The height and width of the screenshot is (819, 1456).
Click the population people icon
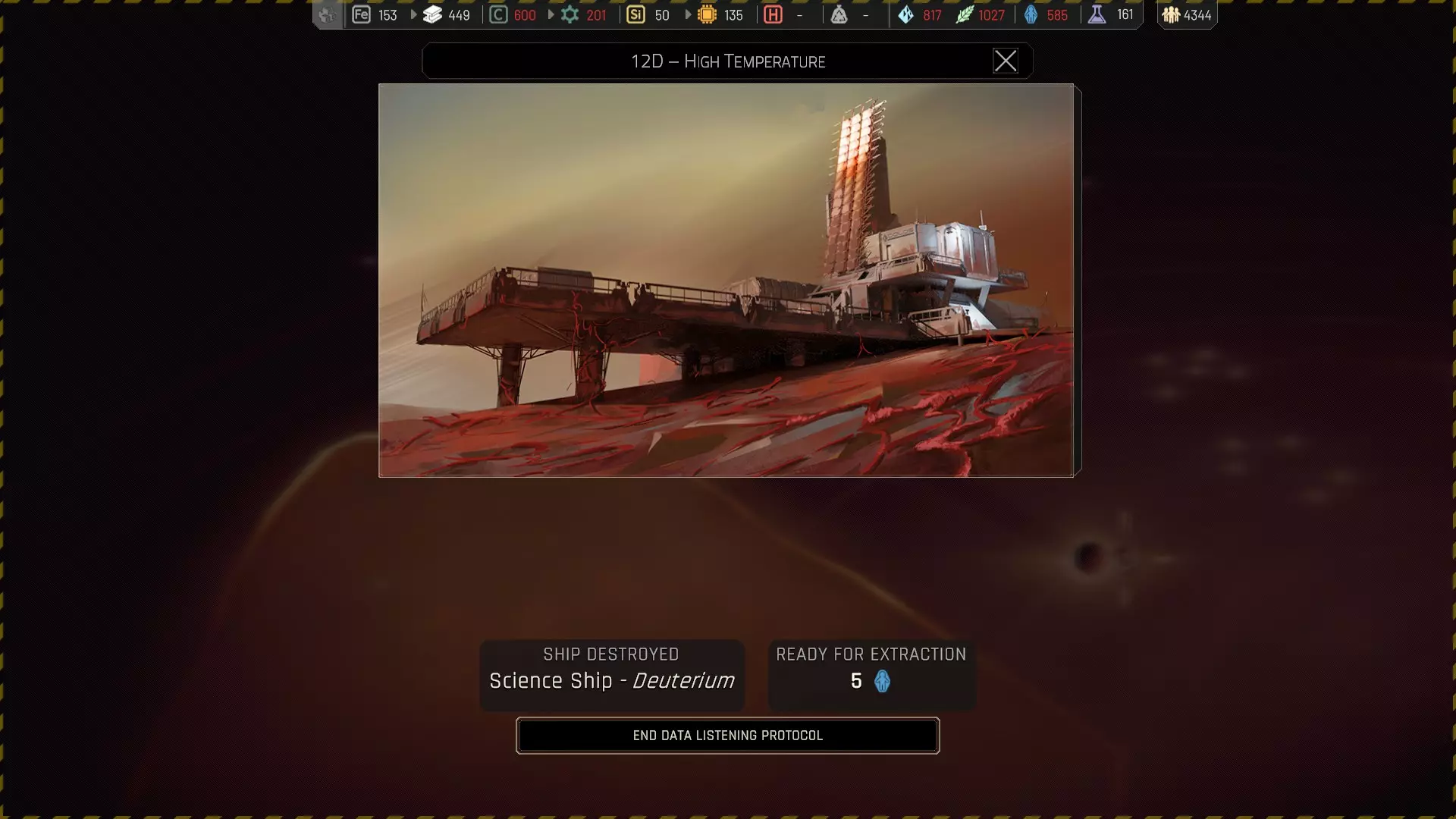click(1171, 14)
